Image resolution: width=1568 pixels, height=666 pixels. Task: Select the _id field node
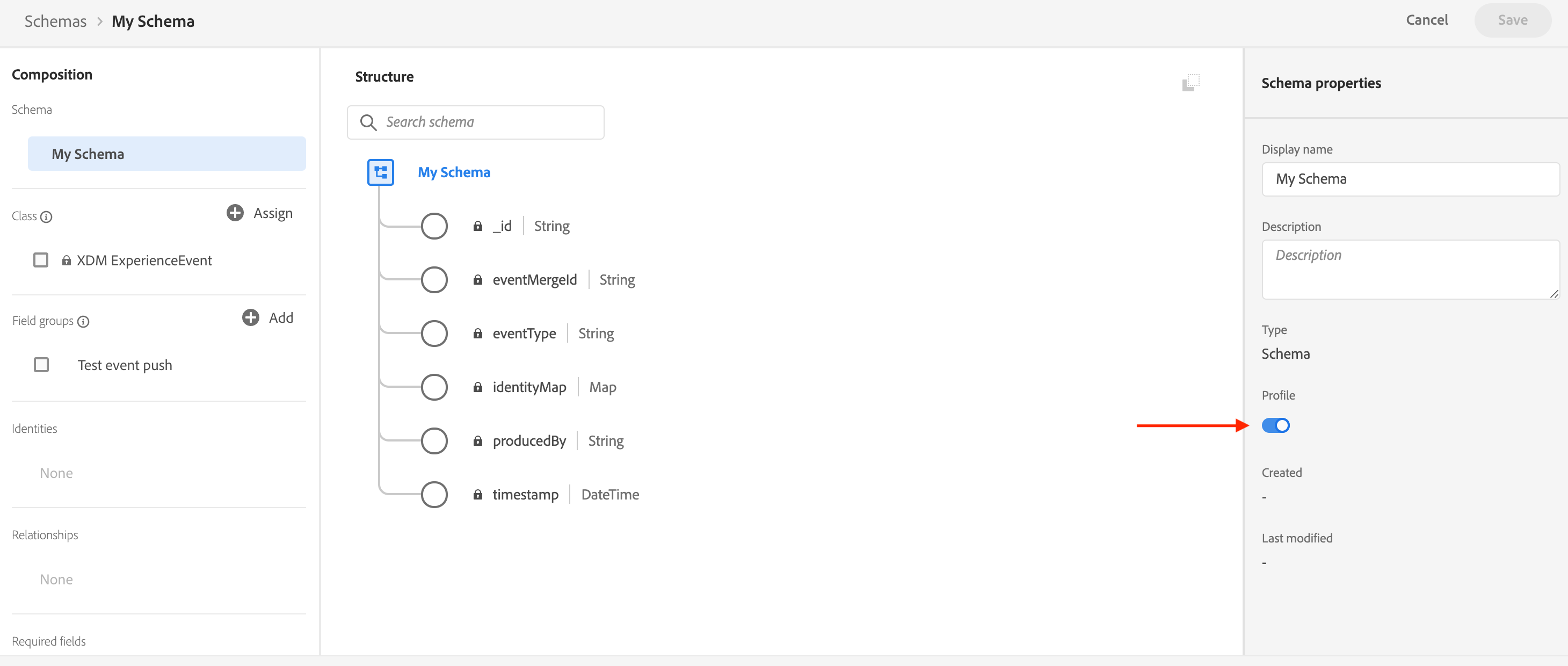(x=434, y=226)
